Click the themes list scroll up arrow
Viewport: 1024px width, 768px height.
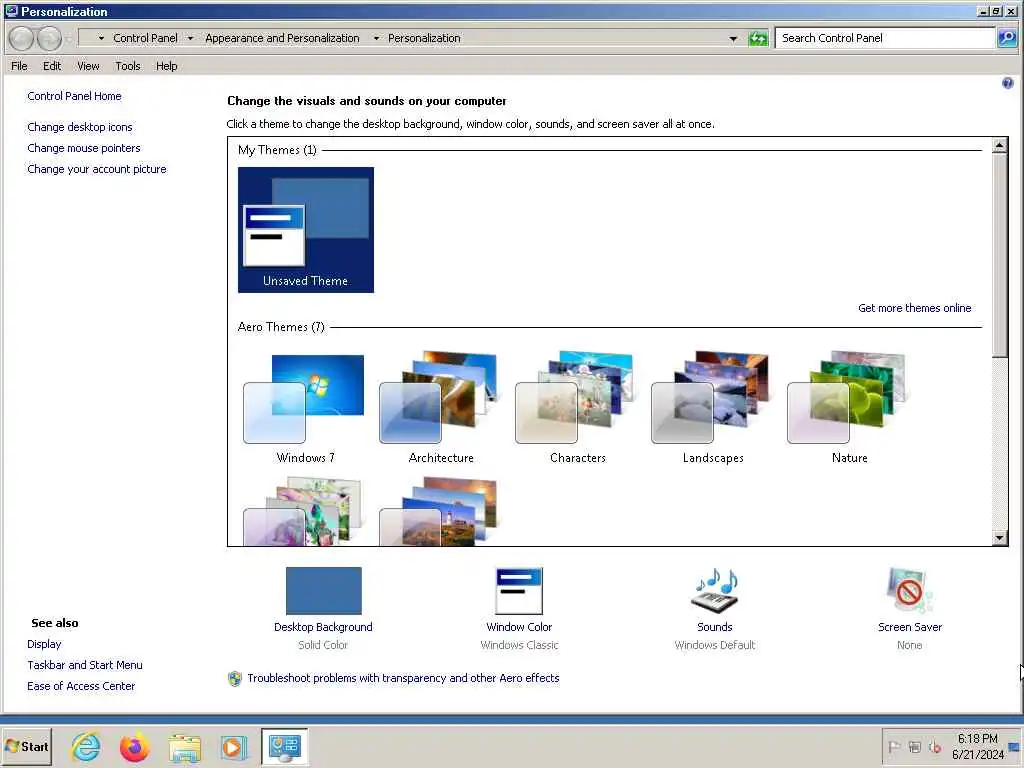pyautogui.click(x=999, y=145)
